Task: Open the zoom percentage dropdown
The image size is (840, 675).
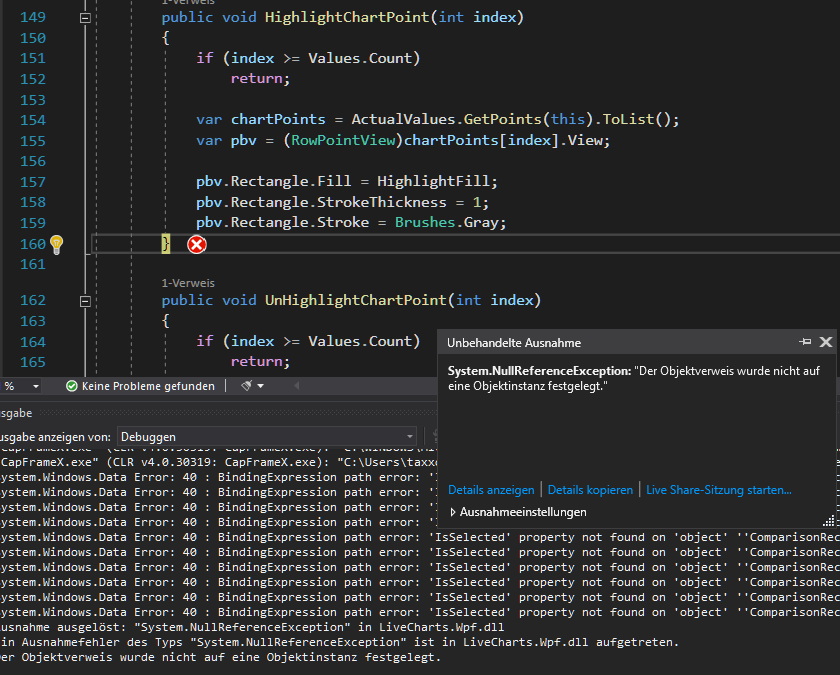Action: tap(36, 386)
